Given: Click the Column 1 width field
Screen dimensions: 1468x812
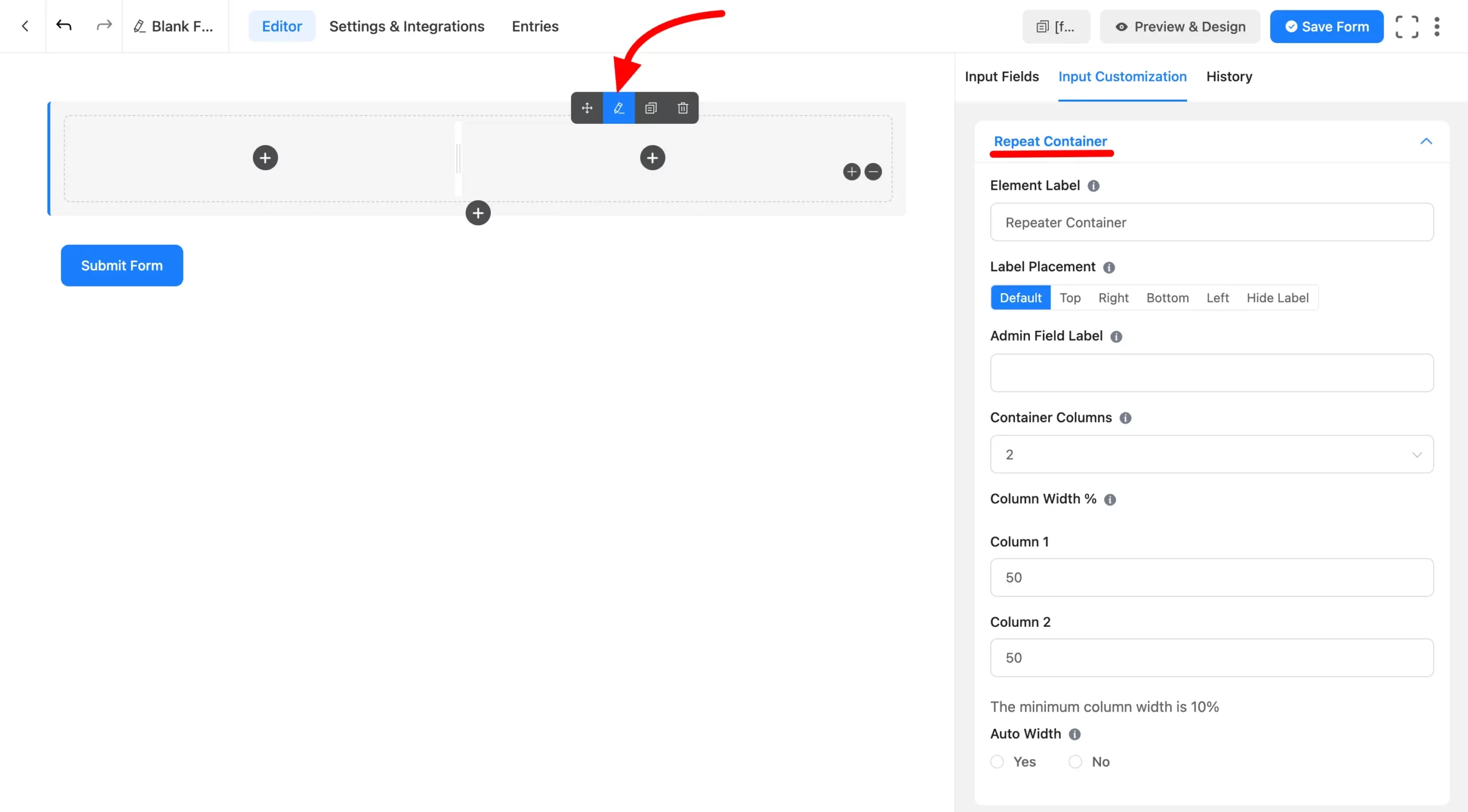Looking at the screenshot, I should 1211,577.
